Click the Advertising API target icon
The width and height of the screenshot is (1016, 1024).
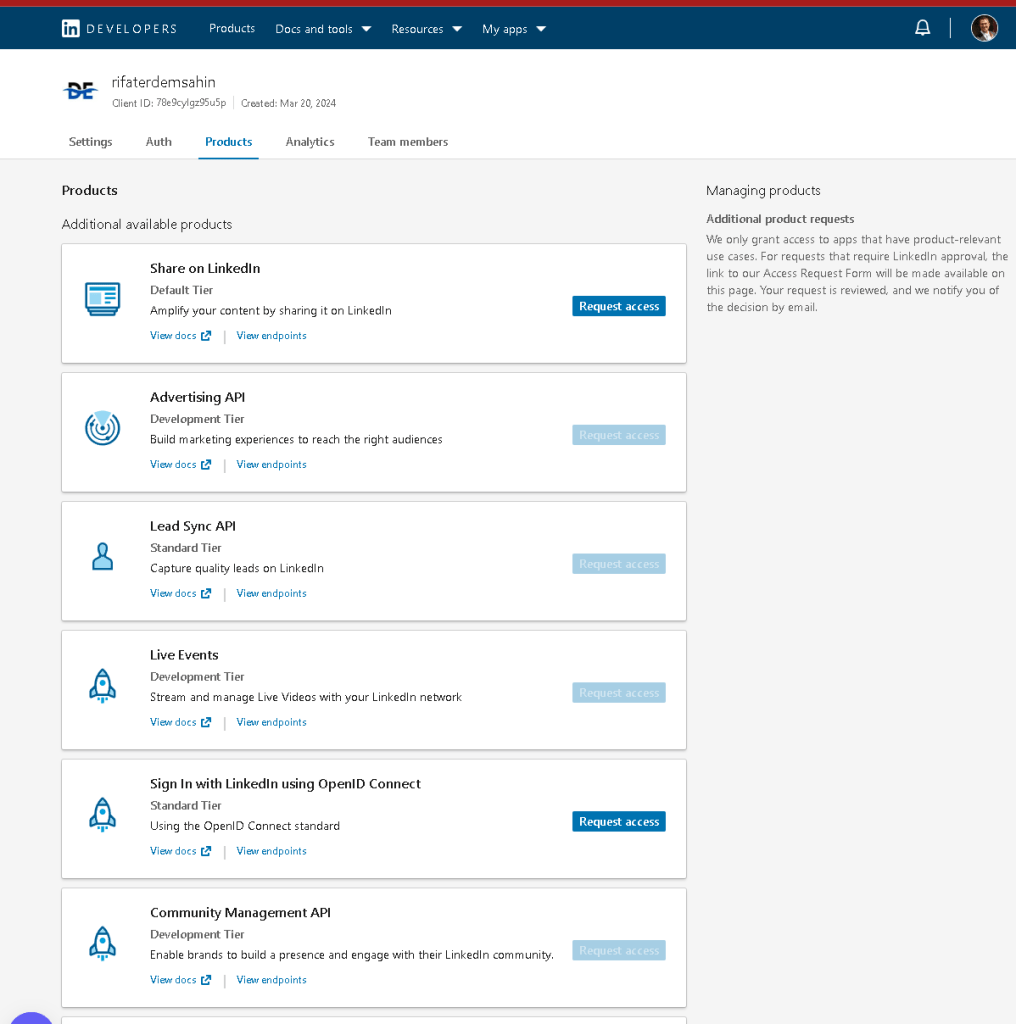click(103, 428)
